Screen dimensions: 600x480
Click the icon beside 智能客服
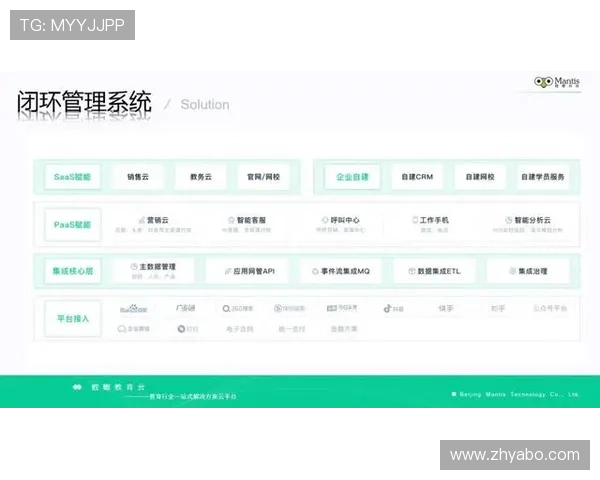point(231,220)
